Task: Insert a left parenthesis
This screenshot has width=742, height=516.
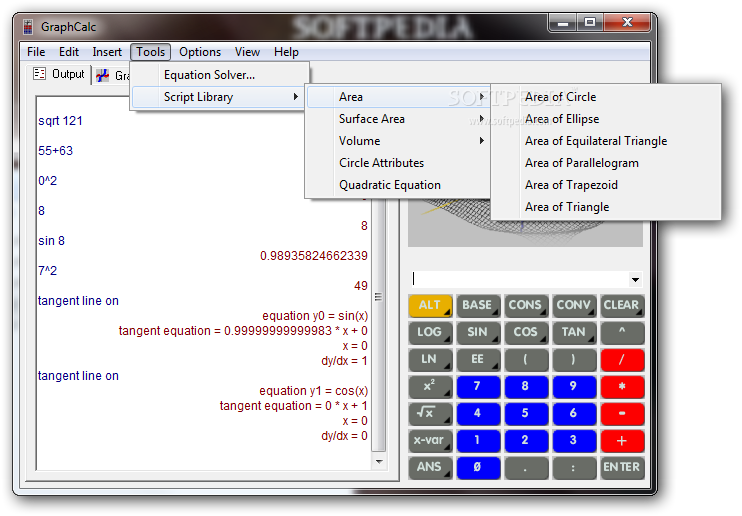Action: pos(526,359)
